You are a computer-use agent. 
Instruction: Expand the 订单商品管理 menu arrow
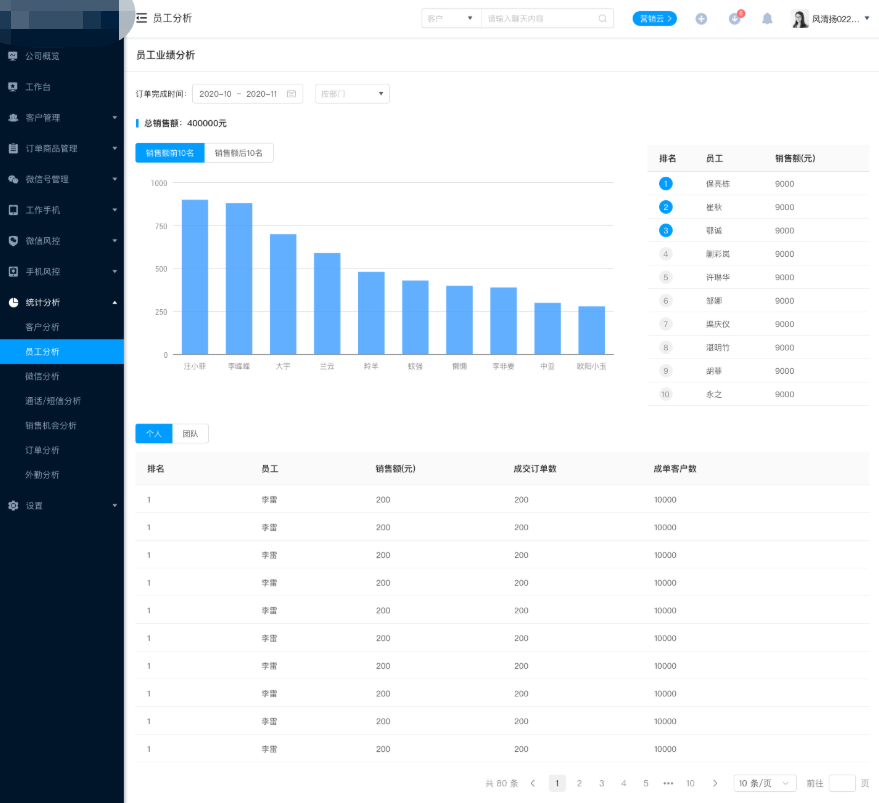[114, 149]
